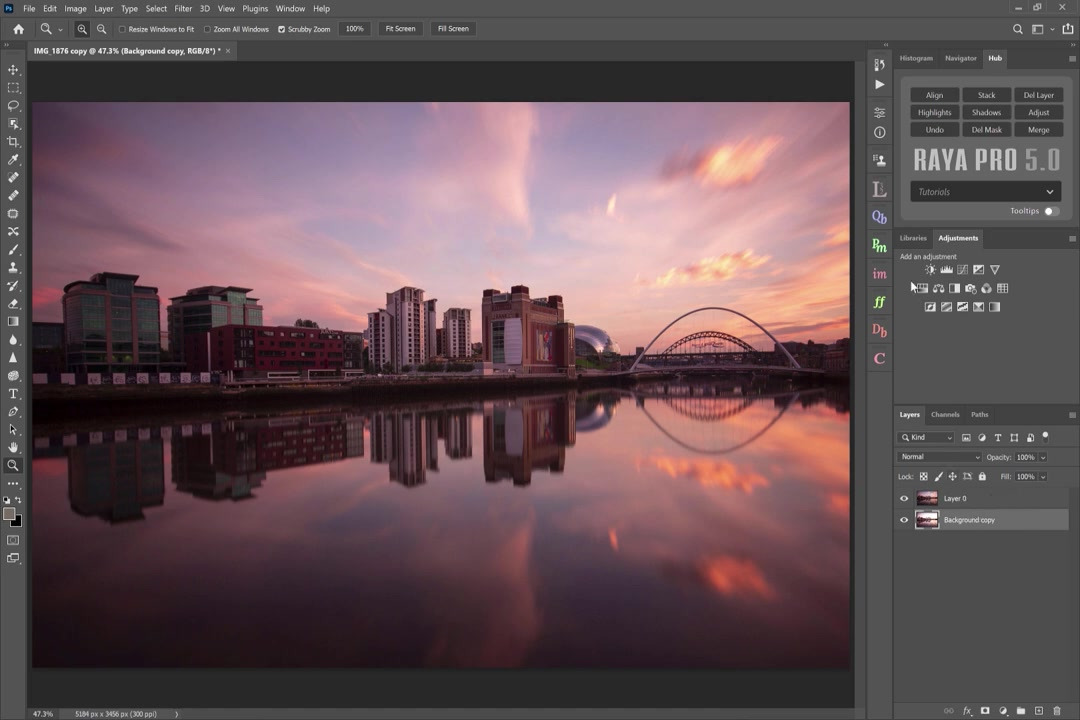Click the delete layer trash icon

[1057, 711]
